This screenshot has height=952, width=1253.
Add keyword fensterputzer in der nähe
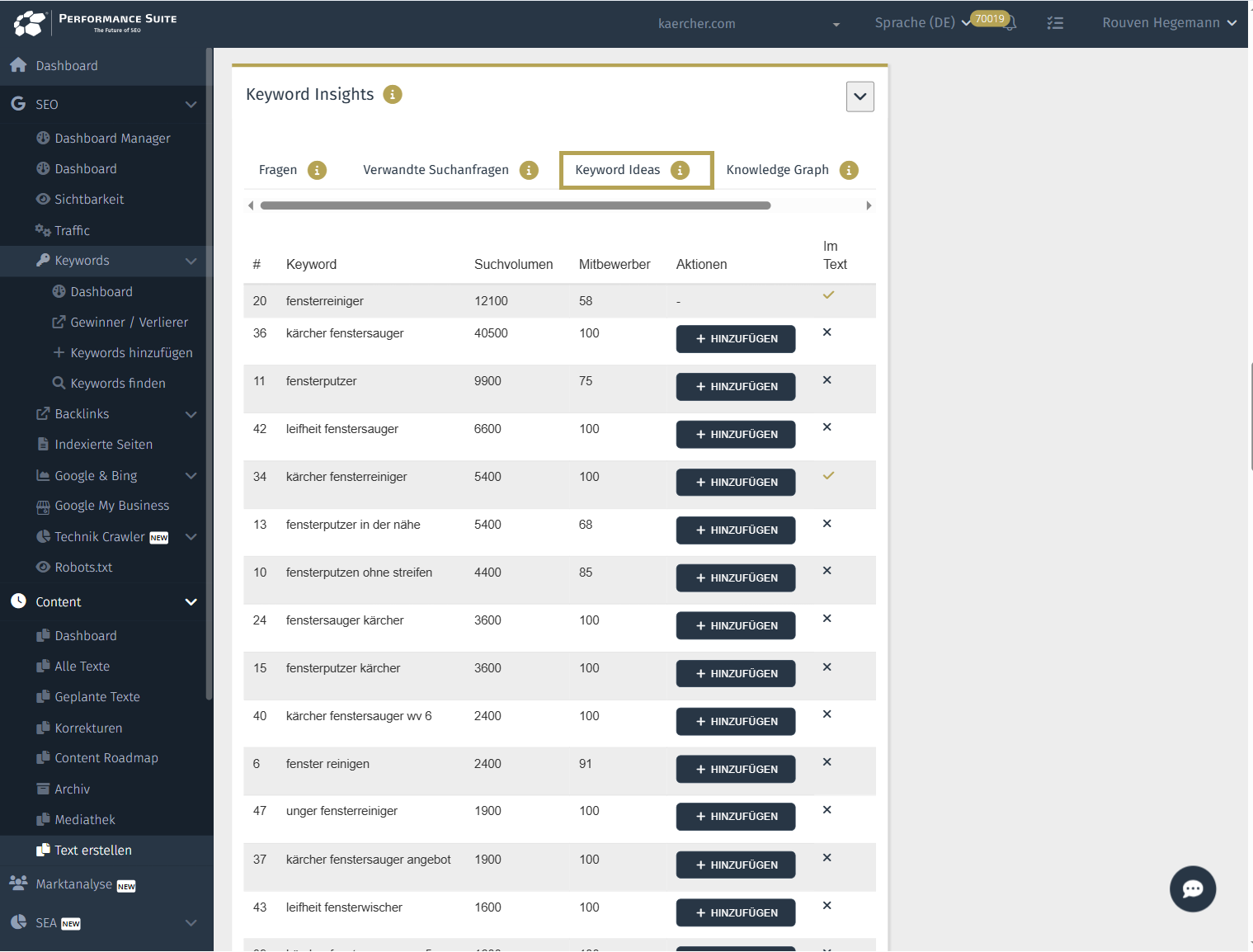(x=736, y=530)
